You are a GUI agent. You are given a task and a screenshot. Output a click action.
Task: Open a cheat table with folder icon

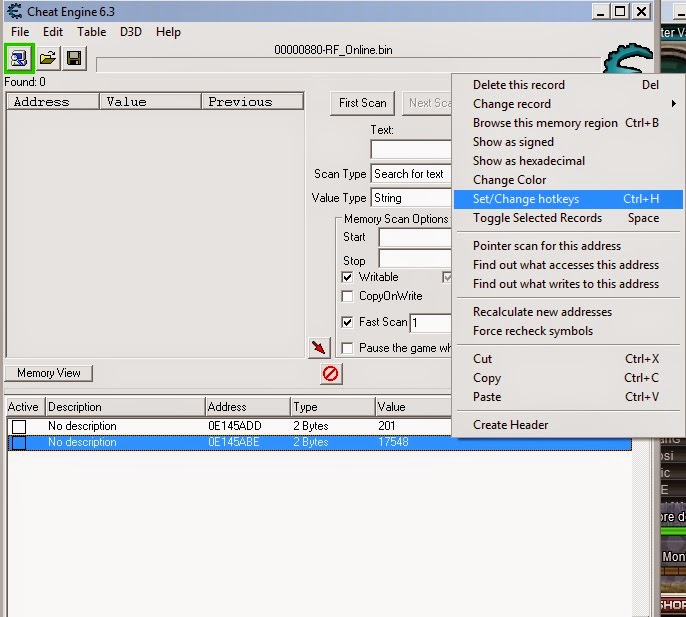[47, 58]
